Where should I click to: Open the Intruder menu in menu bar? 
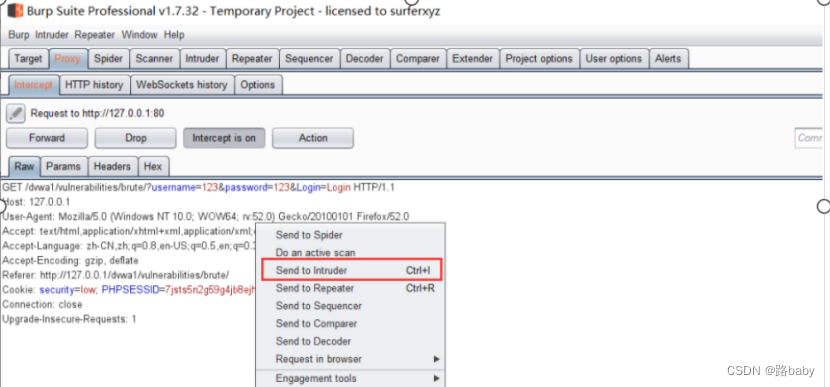click(52, 35)
